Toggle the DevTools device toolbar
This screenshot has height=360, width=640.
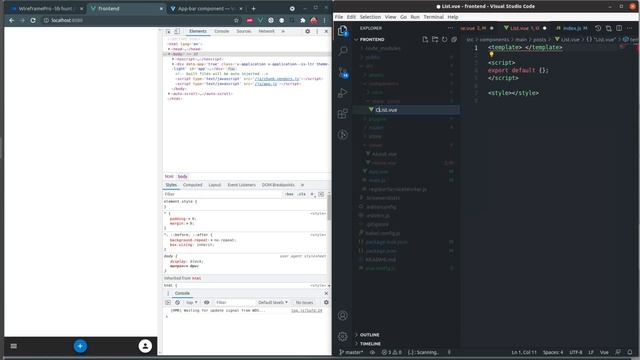177,31
